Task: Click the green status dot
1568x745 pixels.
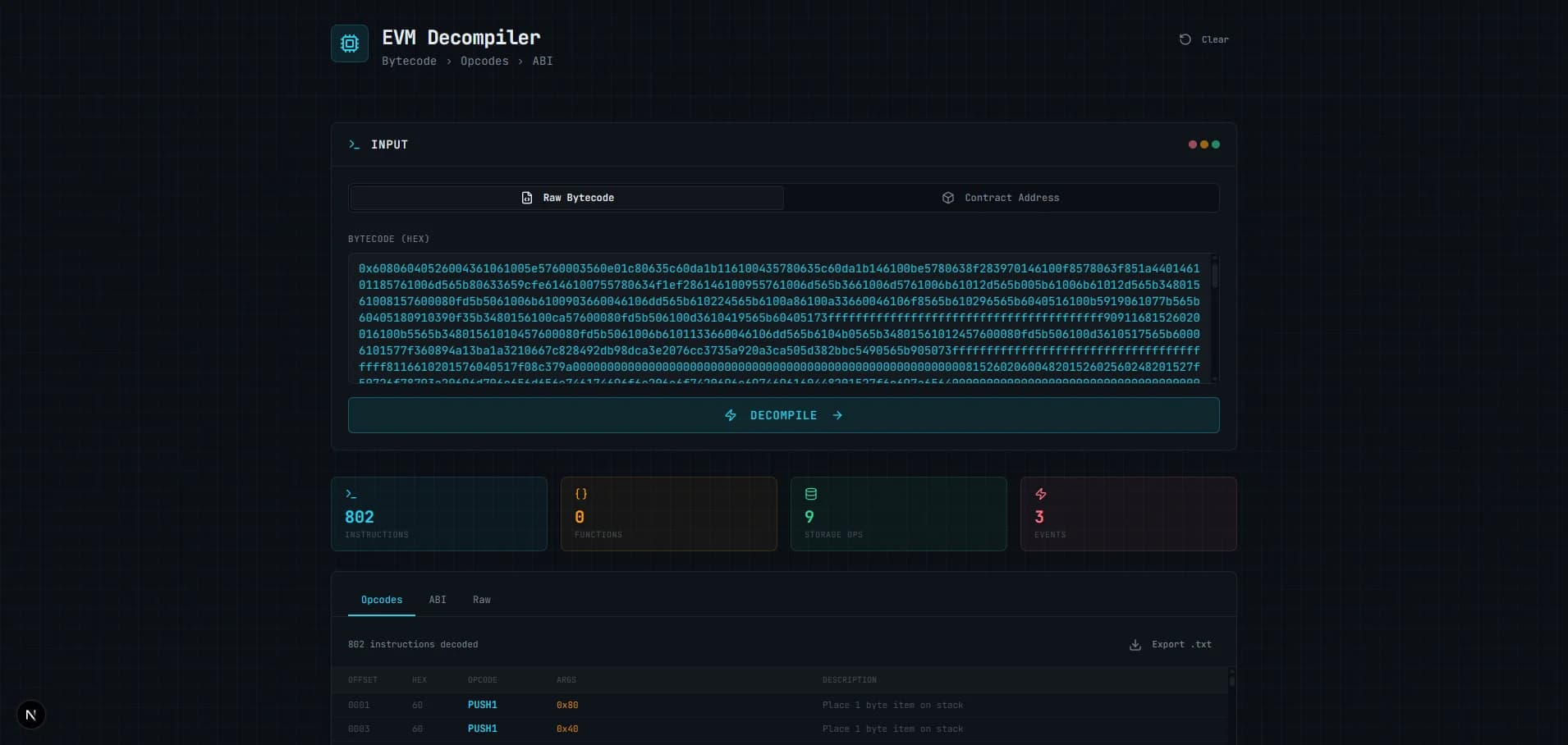Action: 1216,144
